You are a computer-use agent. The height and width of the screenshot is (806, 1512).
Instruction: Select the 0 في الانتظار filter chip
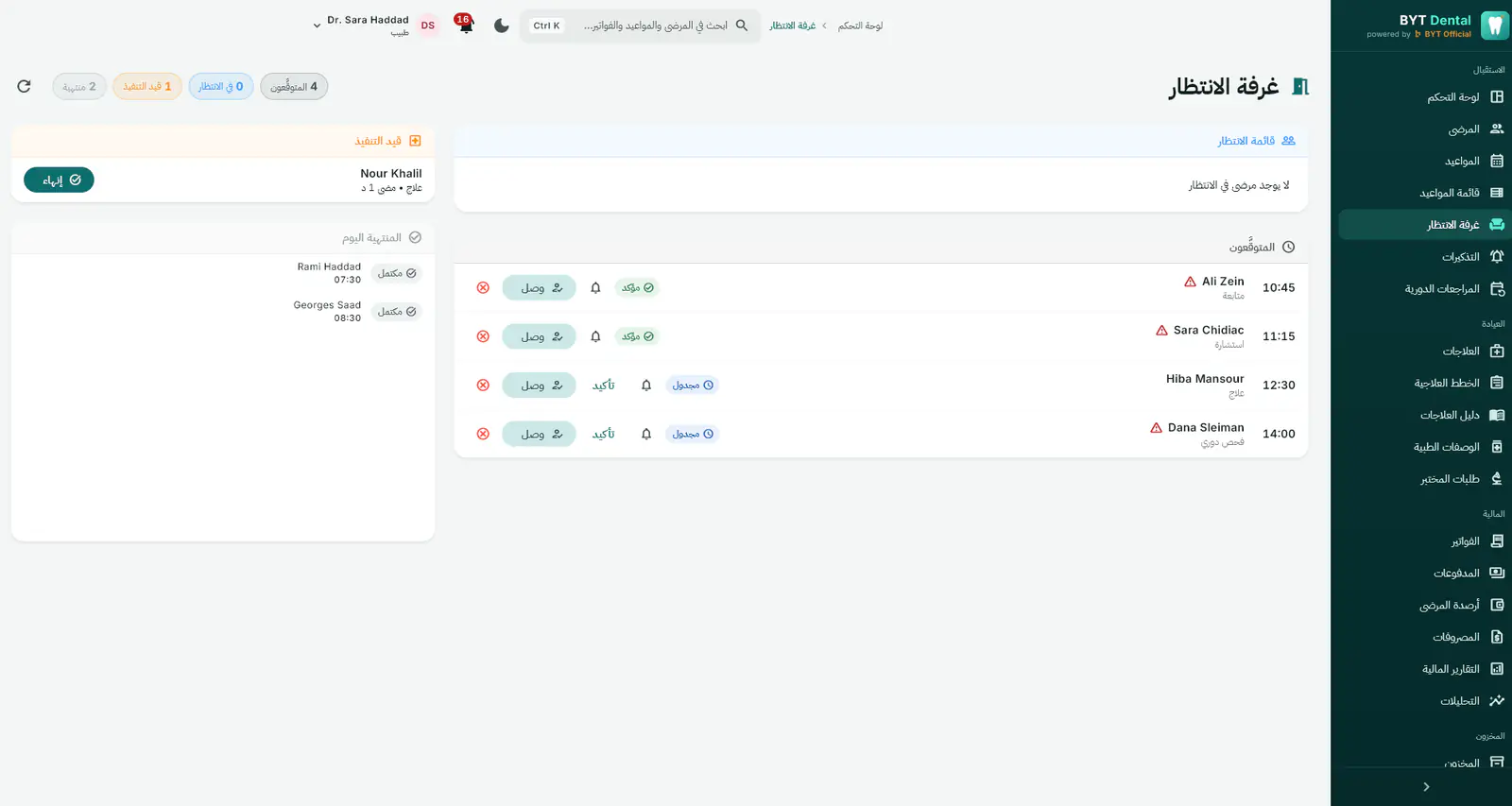point(221,86)
